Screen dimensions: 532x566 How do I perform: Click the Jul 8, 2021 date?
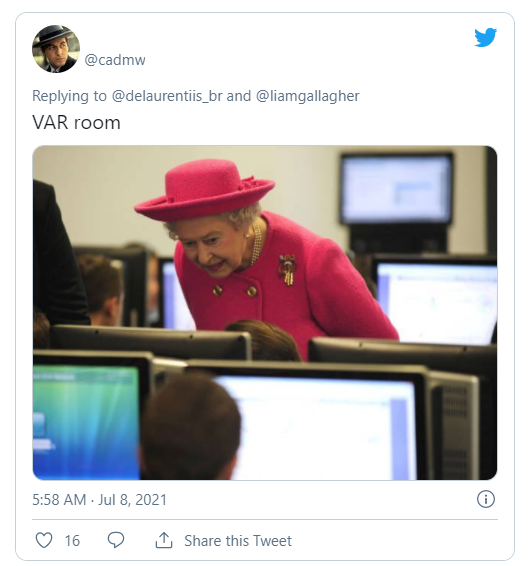click(x=132, y=500)
